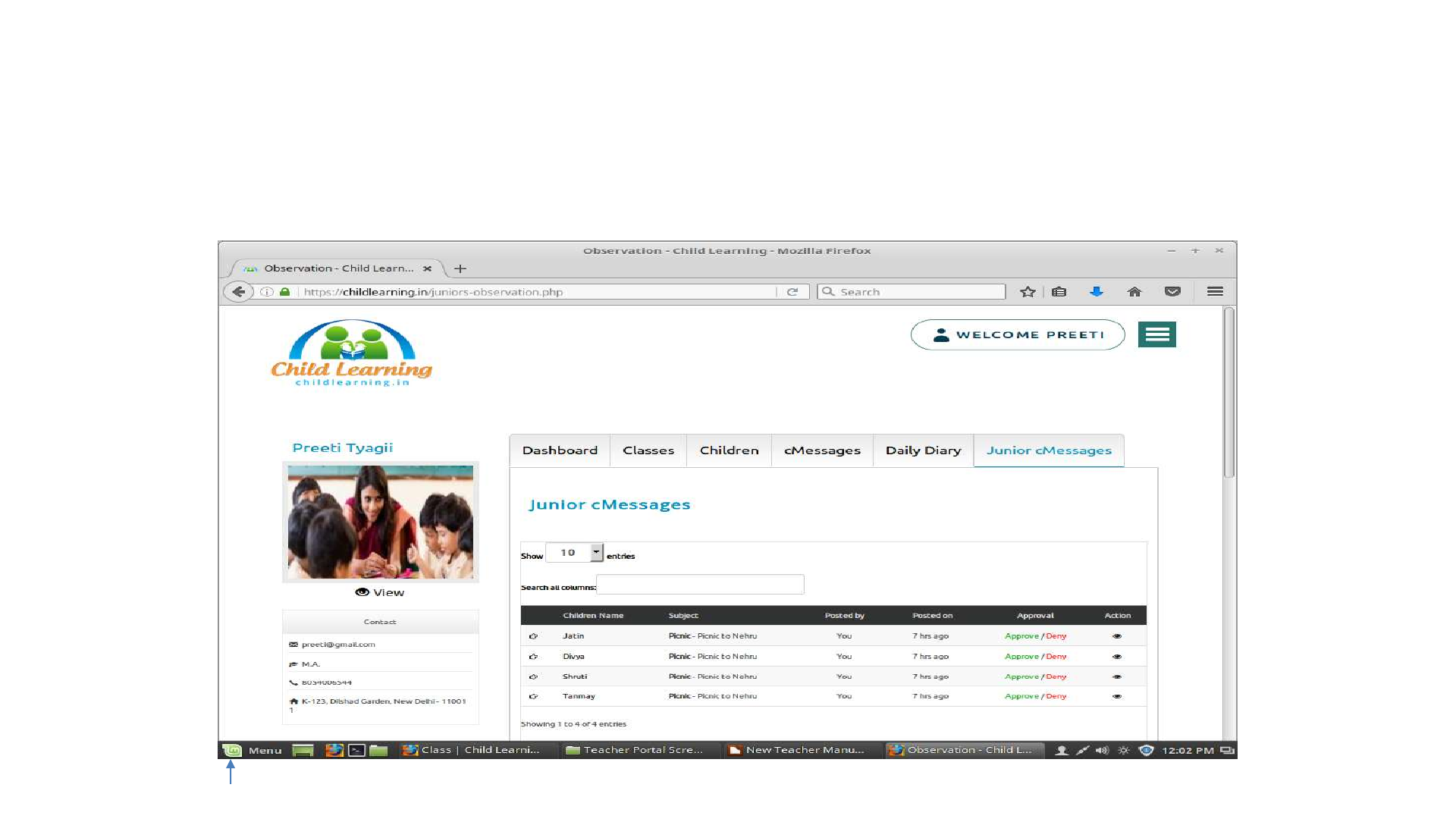This screenshot has width=1456, height=819.
Task: Bookmark this page with the star icon
Action: [1028, 292]
